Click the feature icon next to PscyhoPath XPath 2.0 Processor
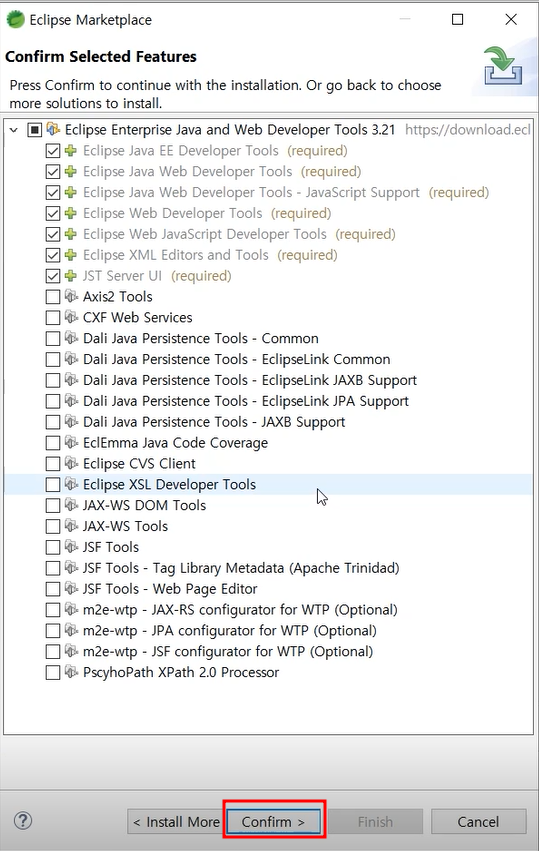The height and width of the screenshot is (851, 539). coord(71,672)
